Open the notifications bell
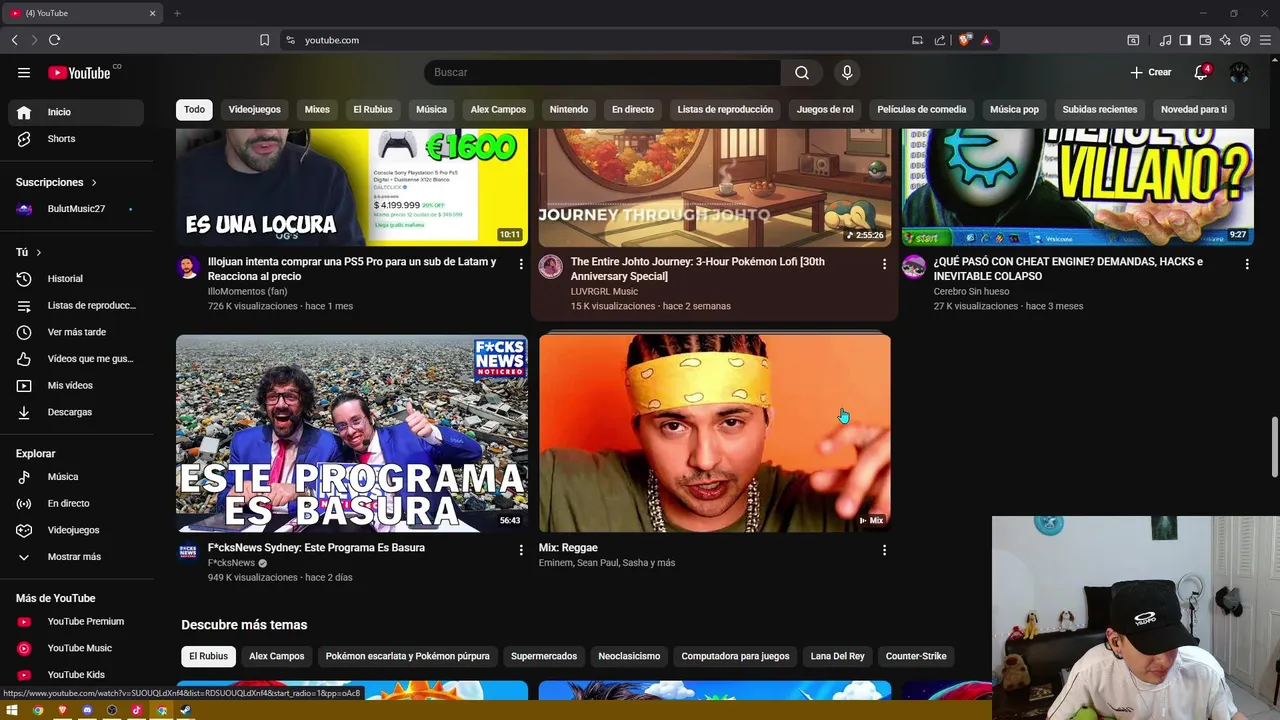 pos(1201,72)
